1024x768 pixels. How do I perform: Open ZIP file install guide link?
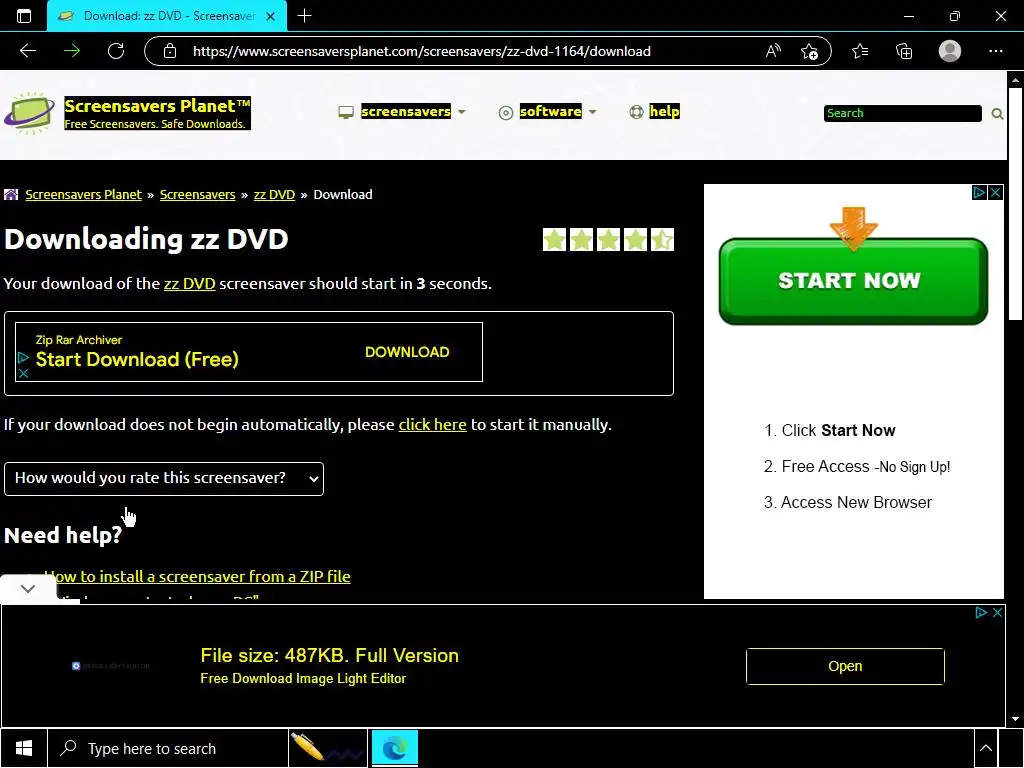pos(197,577)
